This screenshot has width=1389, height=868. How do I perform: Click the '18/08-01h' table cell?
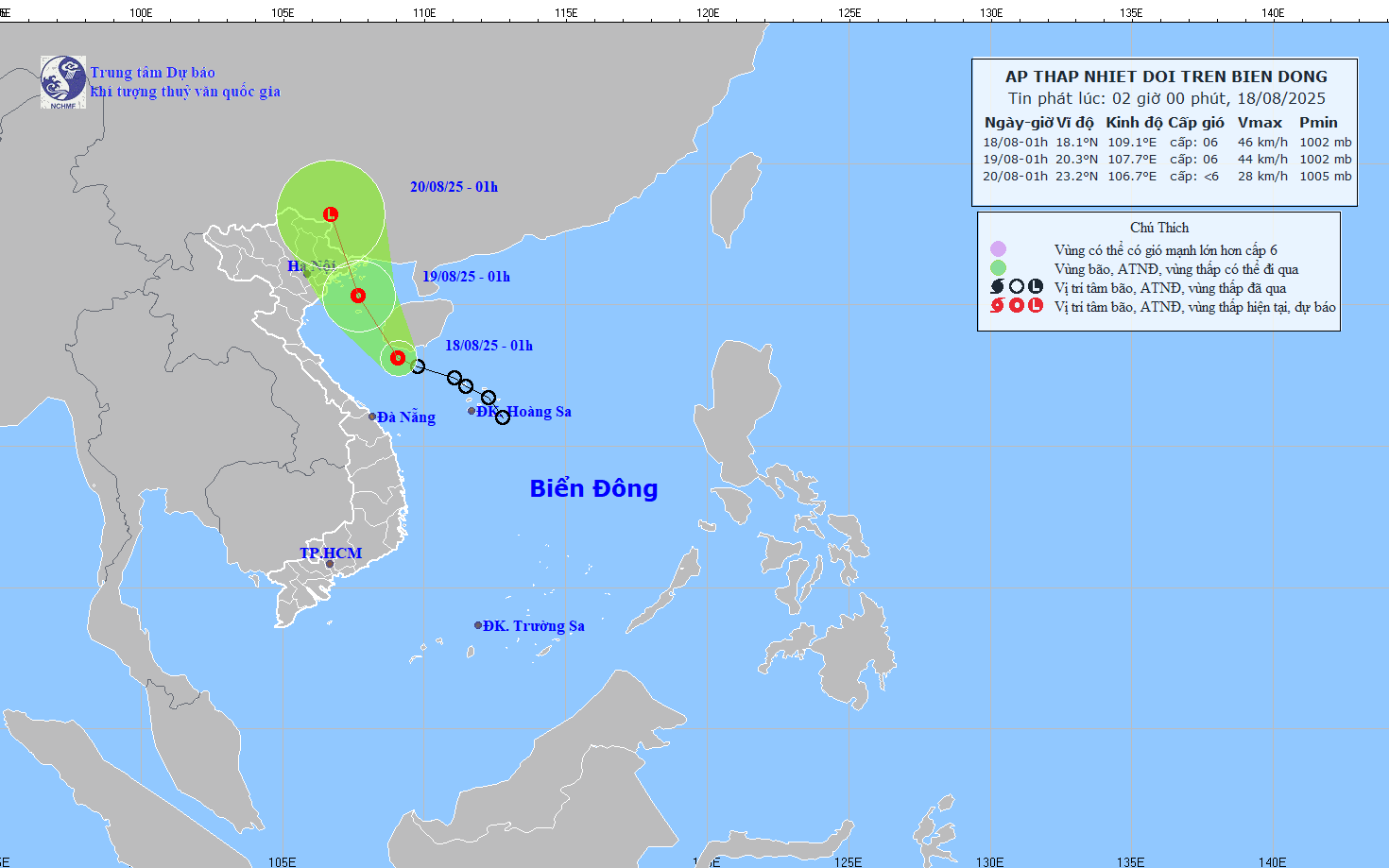coord(1016,143)
